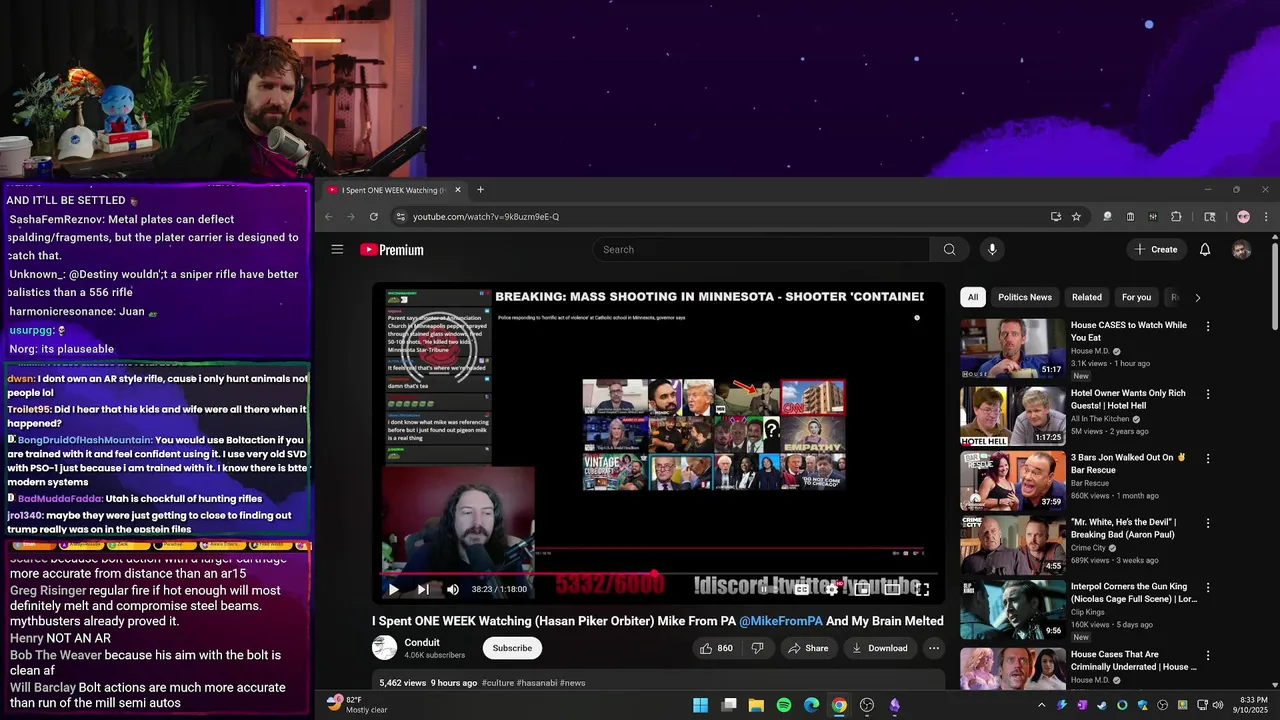Screen dimensions: 1280x720
Task: Create a new upload via the Create button
Action: (x=1157, y=249)
